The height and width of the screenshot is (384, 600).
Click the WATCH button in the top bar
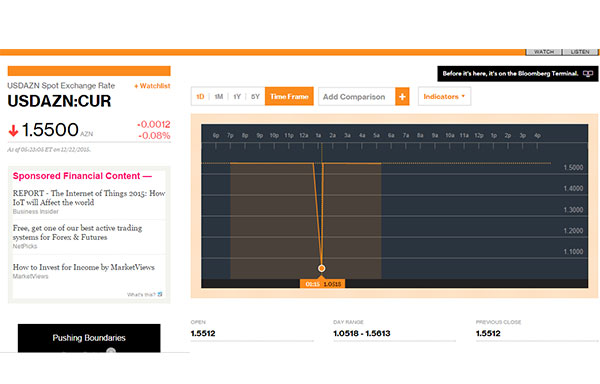(544, 52)
